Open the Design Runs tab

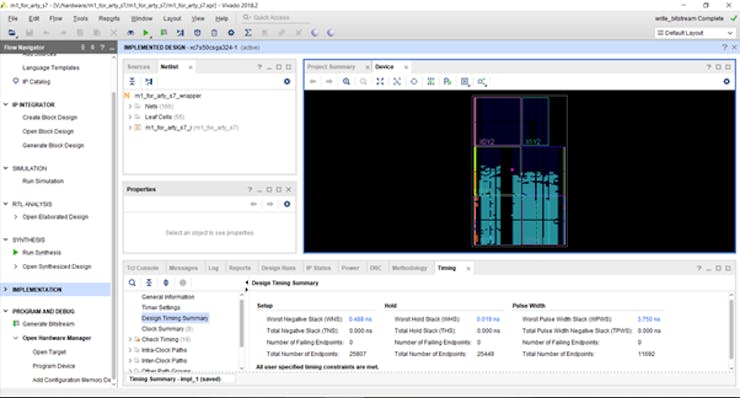point(278,268)
